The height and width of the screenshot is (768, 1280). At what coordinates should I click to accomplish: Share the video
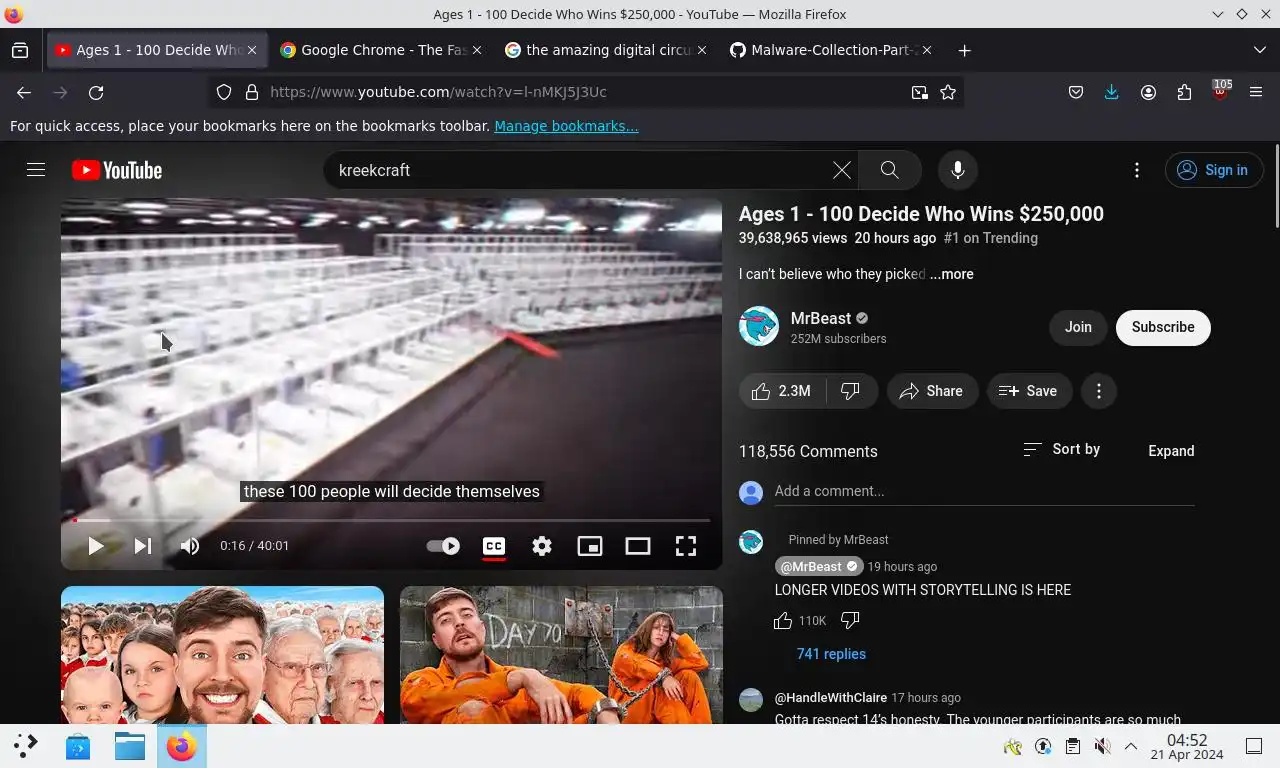[x=931, y=391]
